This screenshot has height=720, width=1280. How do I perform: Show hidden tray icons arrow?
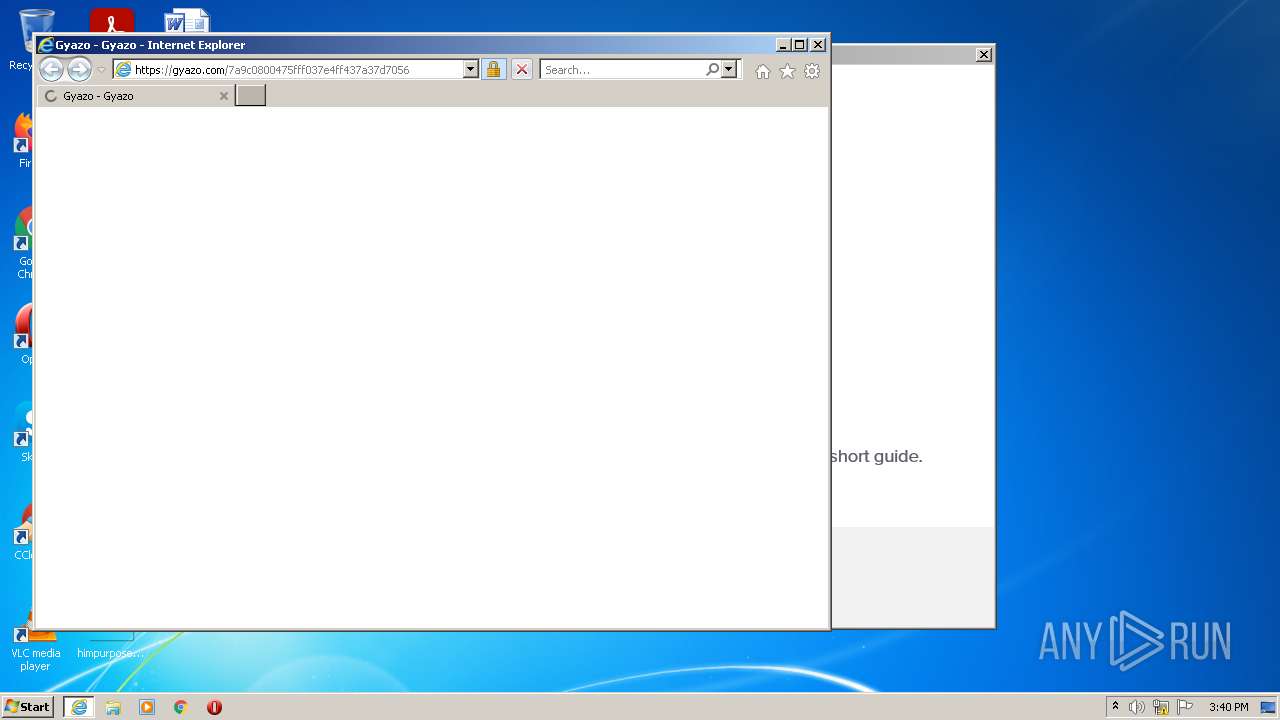click(1115, 707)
